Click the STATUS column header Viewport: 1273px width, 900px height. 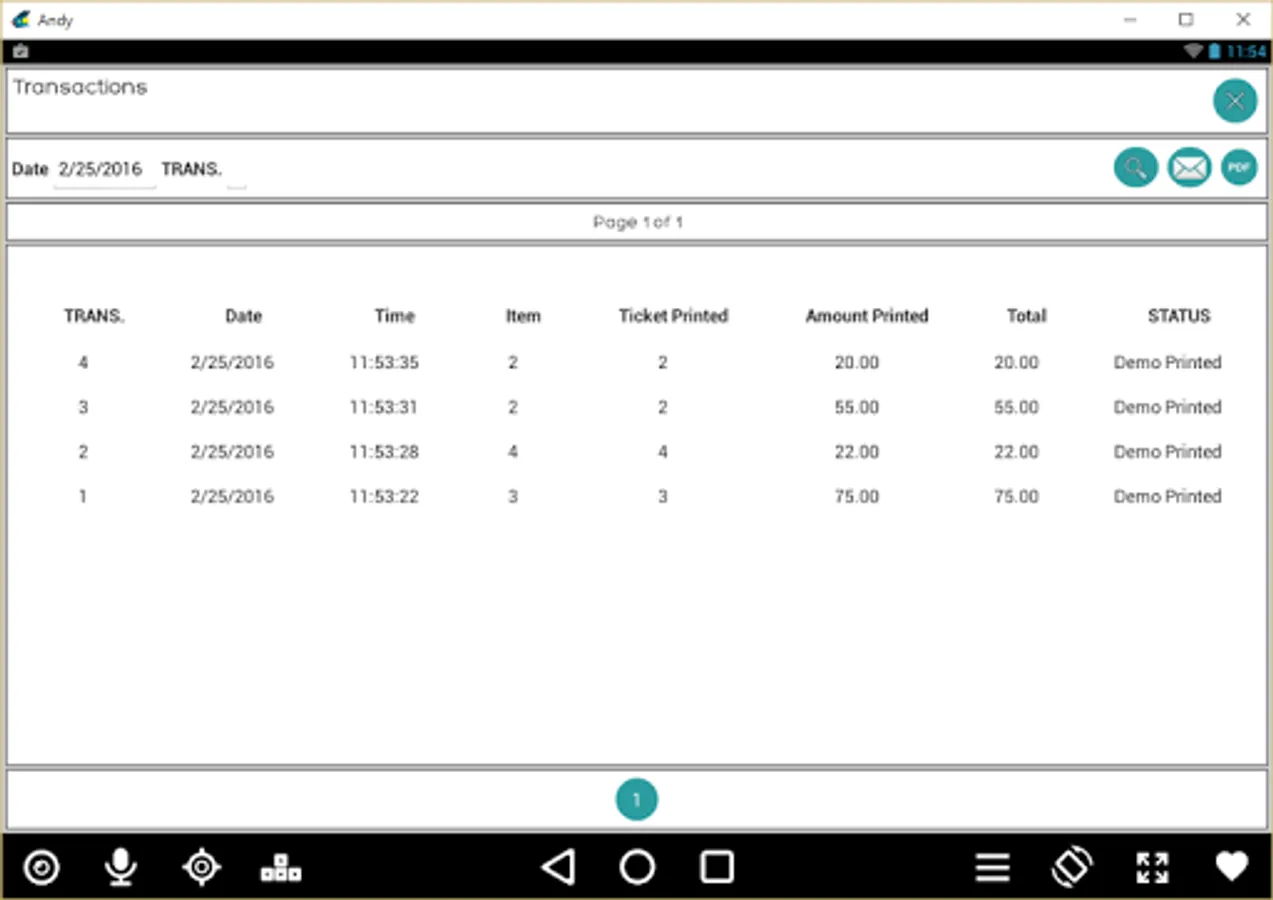(1179, 316)
